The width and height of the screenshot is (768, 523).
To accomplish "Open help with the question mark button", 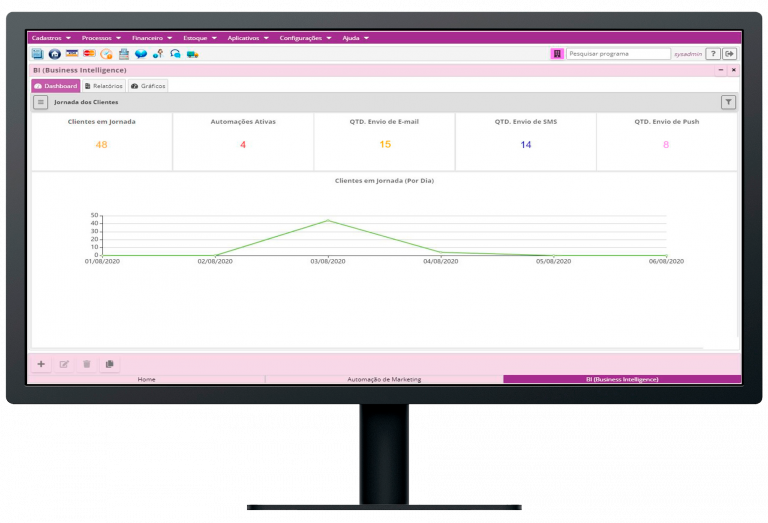I will click(713, 54).
